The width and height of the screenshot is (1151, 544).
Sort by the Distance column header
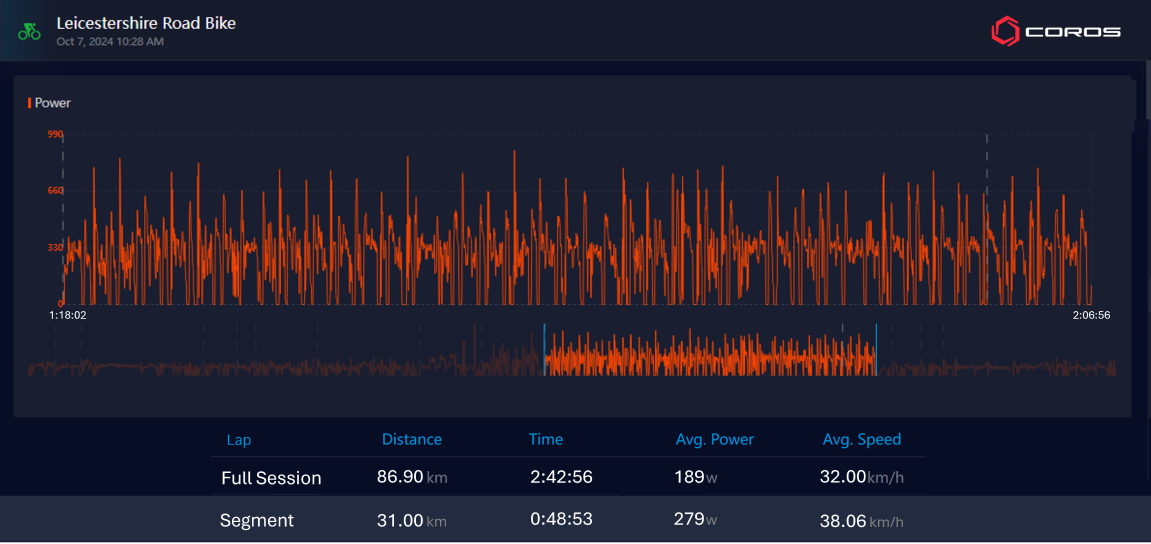click(411, 440)
